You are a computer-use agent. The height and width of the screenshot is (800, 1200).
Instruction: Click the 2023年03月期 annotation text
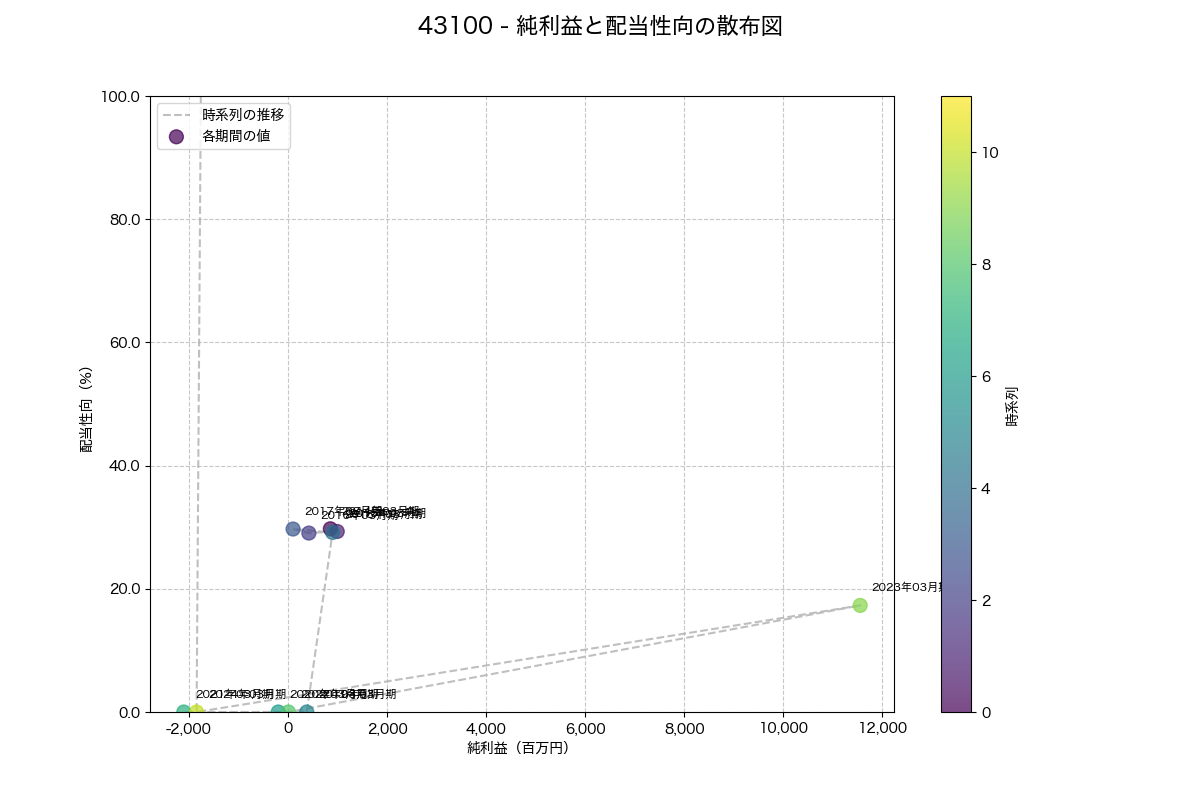(x=906, y=587)
